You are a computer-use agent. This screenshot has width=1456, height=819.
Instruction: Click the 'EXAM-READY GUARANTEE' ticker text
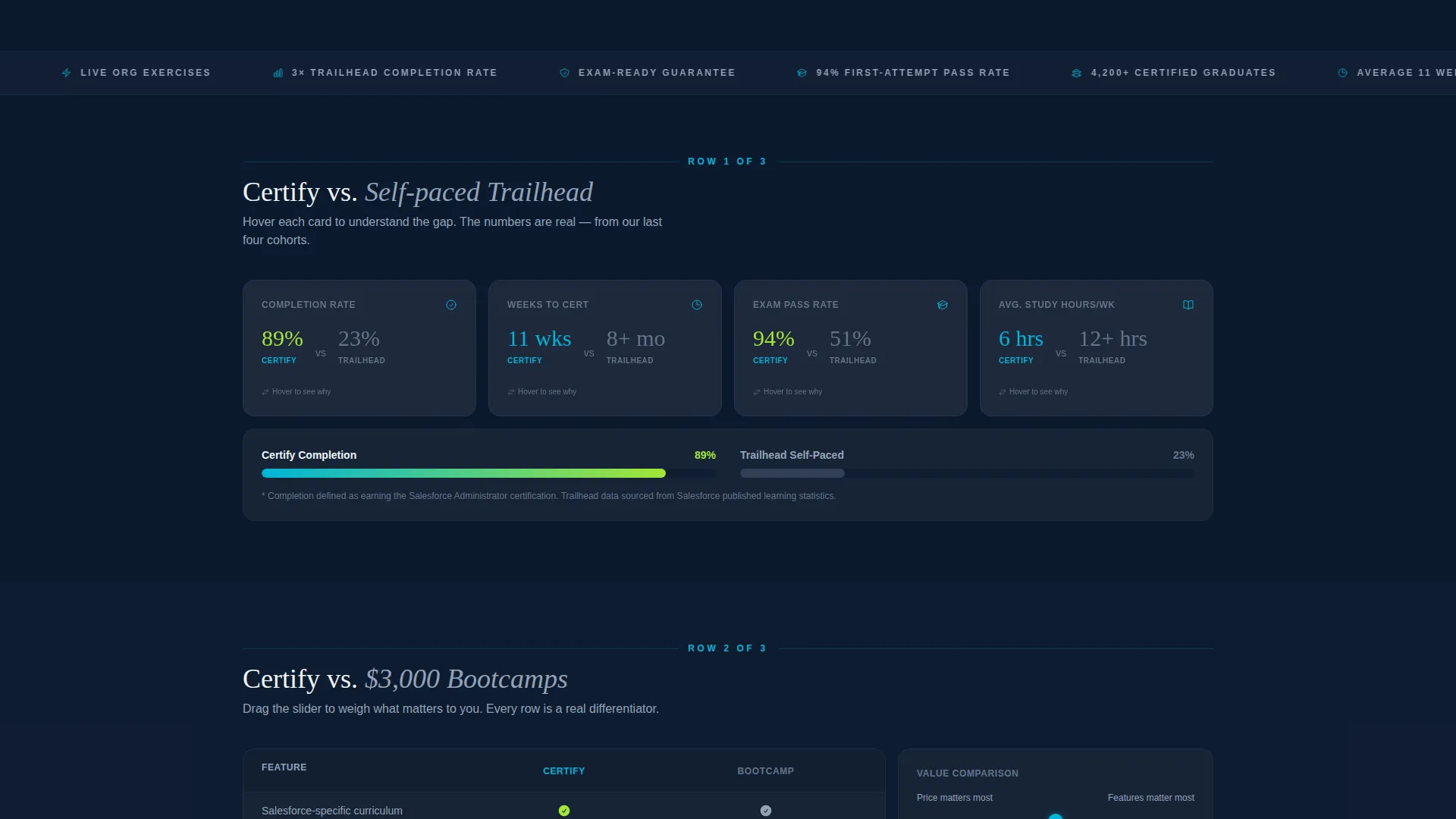click(657, 73)
